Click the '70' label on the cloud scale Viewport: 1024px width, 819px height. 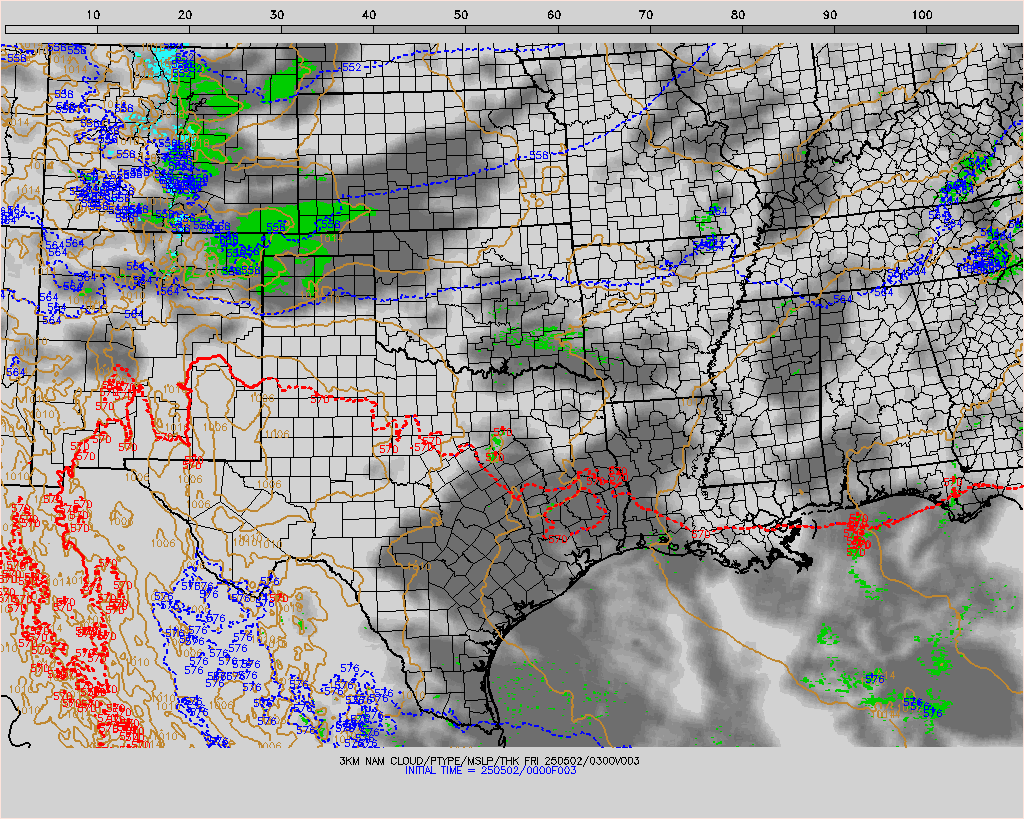[646, 15]
